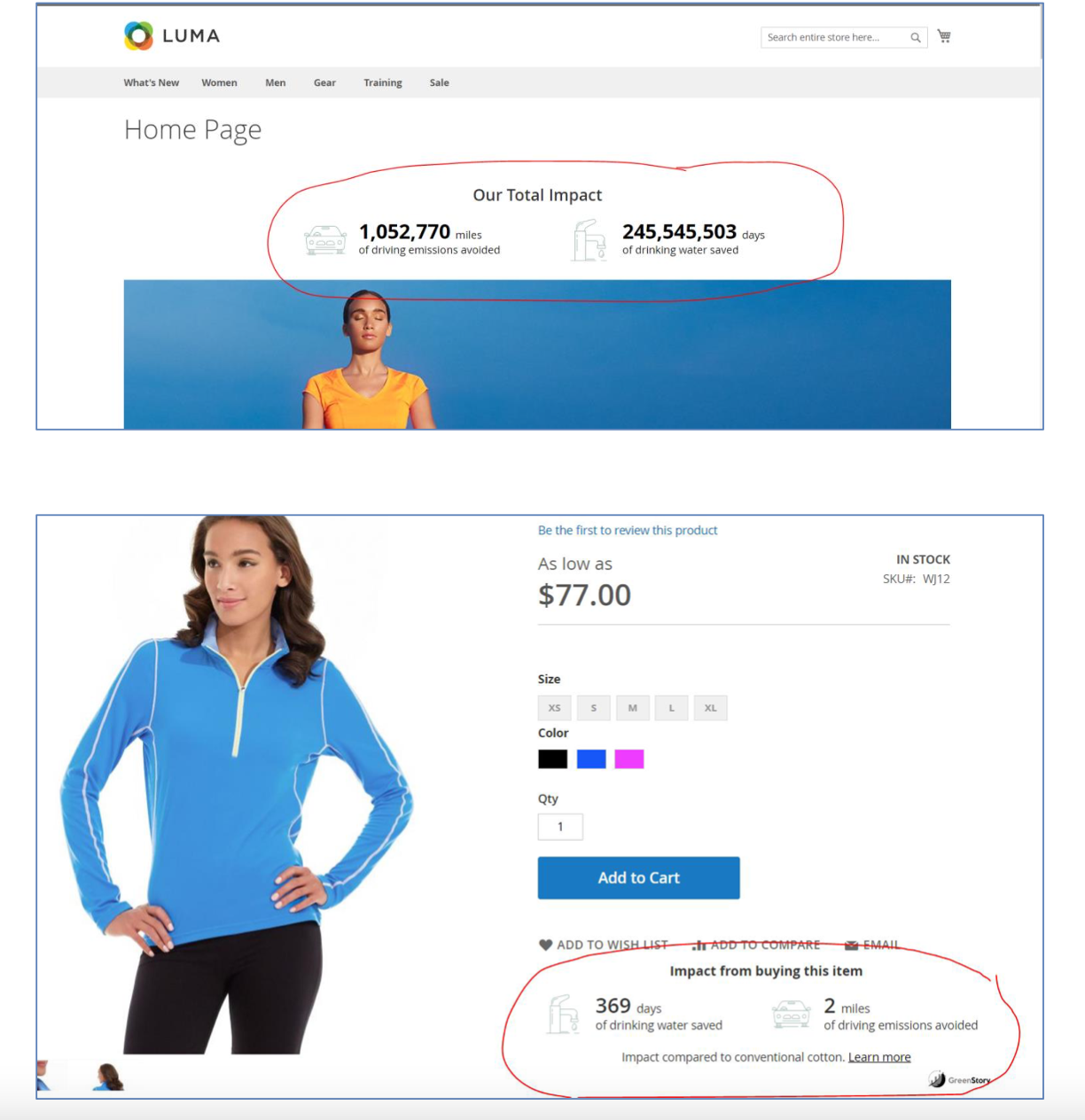Viewport: 1085px width, 1120px height.
Task: Click Add to Cart button
Action: coord(638,877)
